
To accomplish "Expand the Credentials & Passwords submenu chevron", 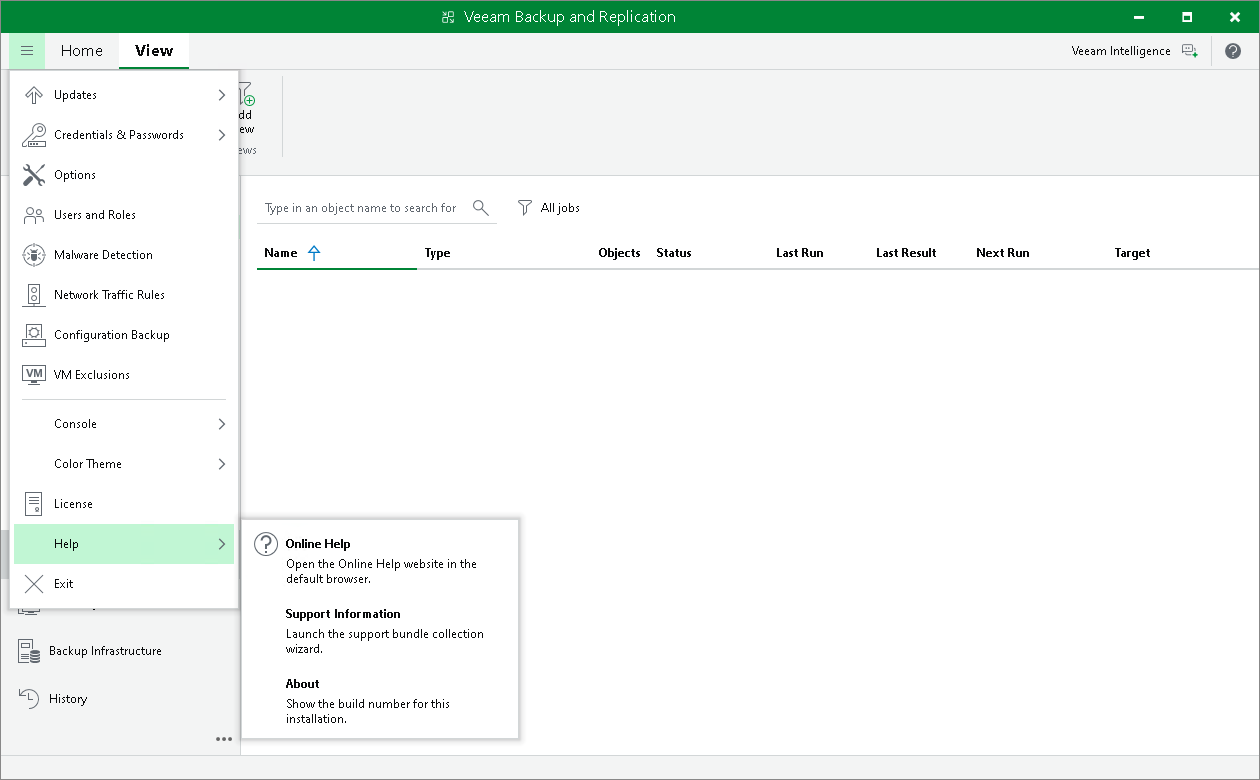I will coord(221,135).
